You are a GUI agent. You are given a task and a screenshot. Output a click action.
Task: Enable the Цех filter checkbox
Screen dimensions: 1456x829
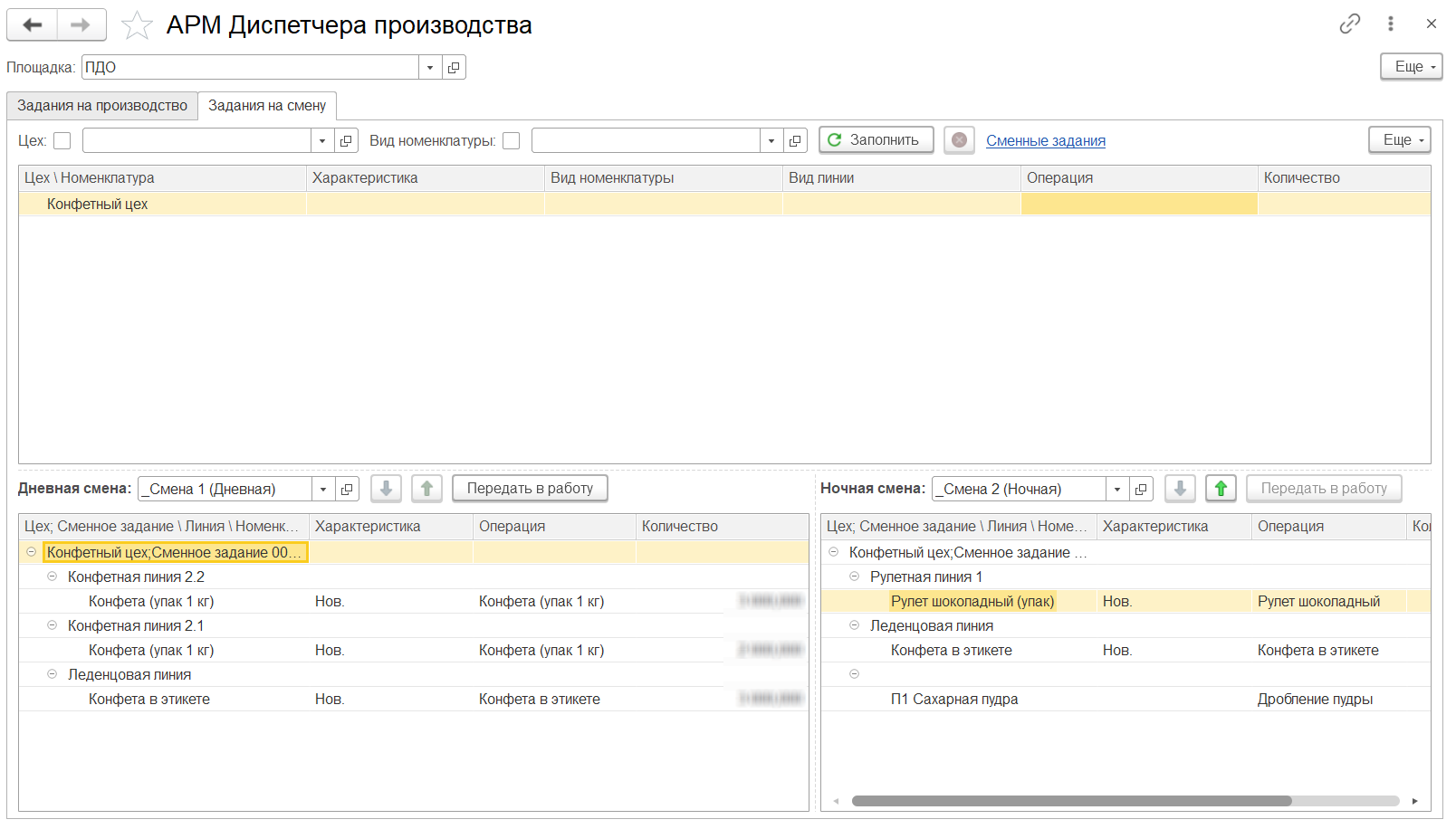click(62, 141)
